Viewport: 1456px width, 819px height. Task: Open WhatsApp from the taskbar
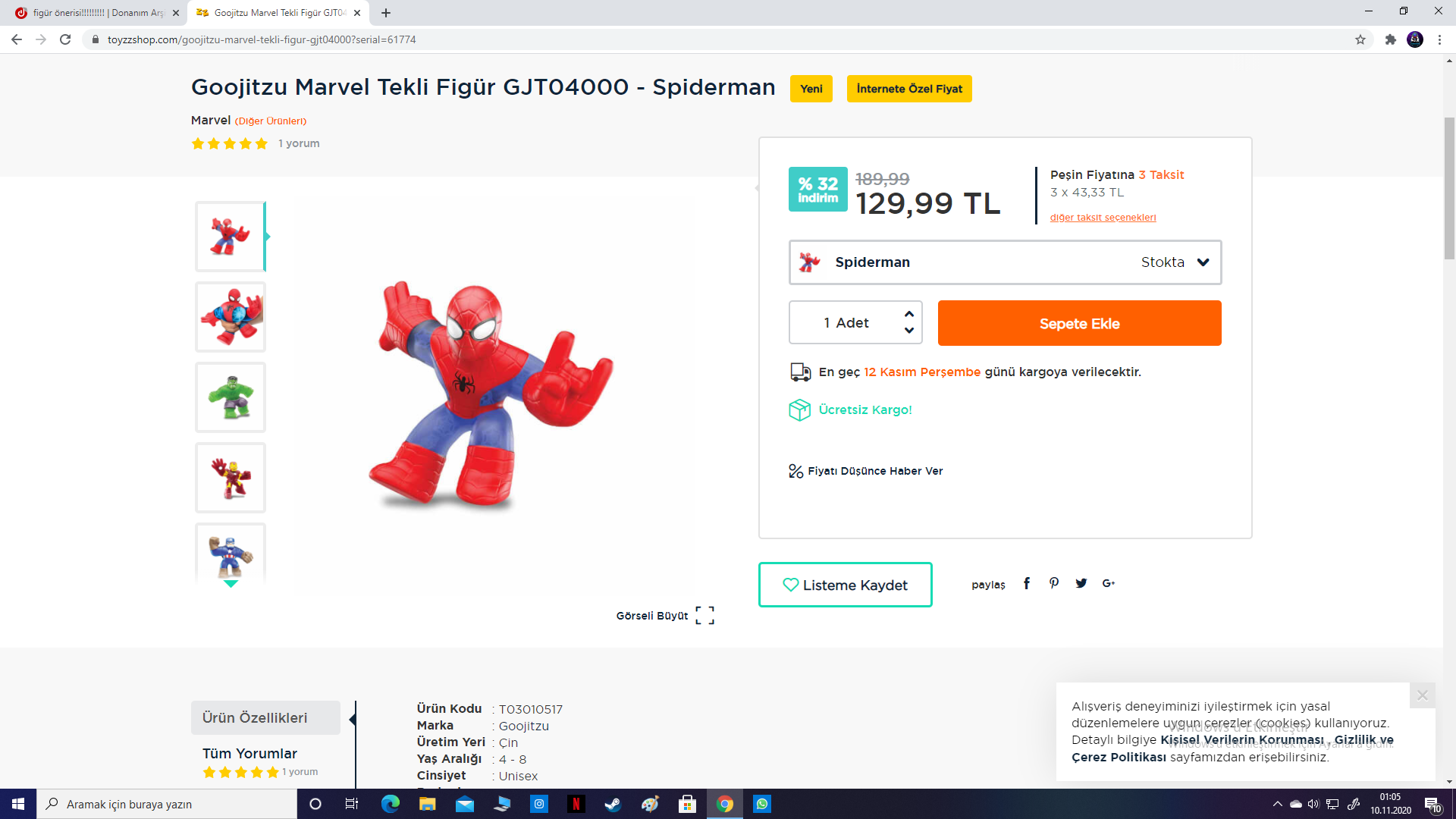tap(762, 804)
